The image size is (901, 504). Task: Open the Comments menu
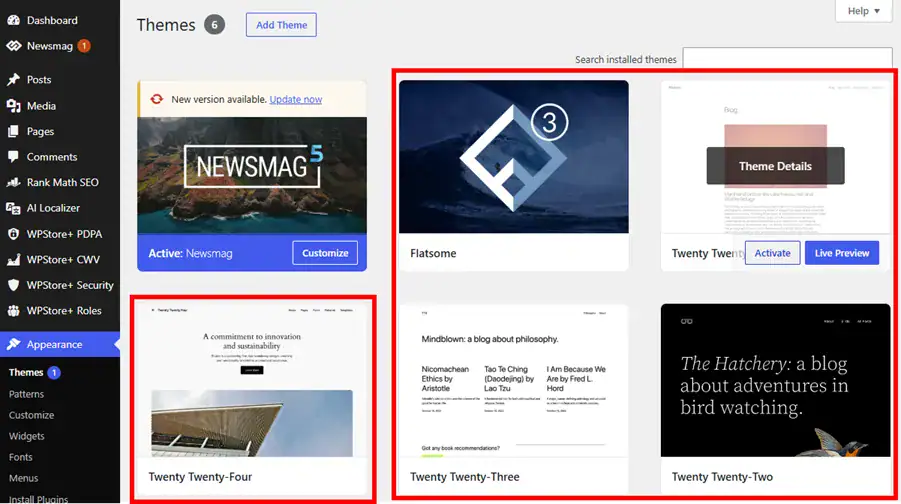tap(52, 157)
